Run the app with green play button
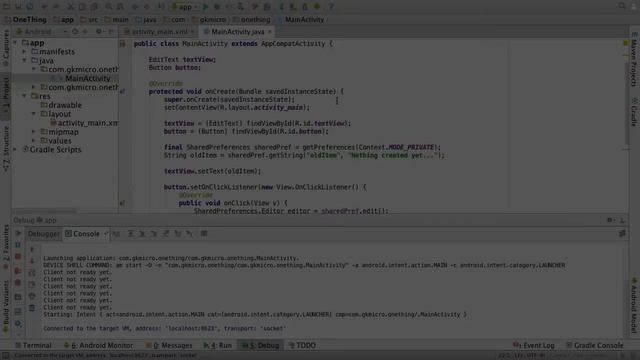The image size is (640, 360). coord(206,7)
